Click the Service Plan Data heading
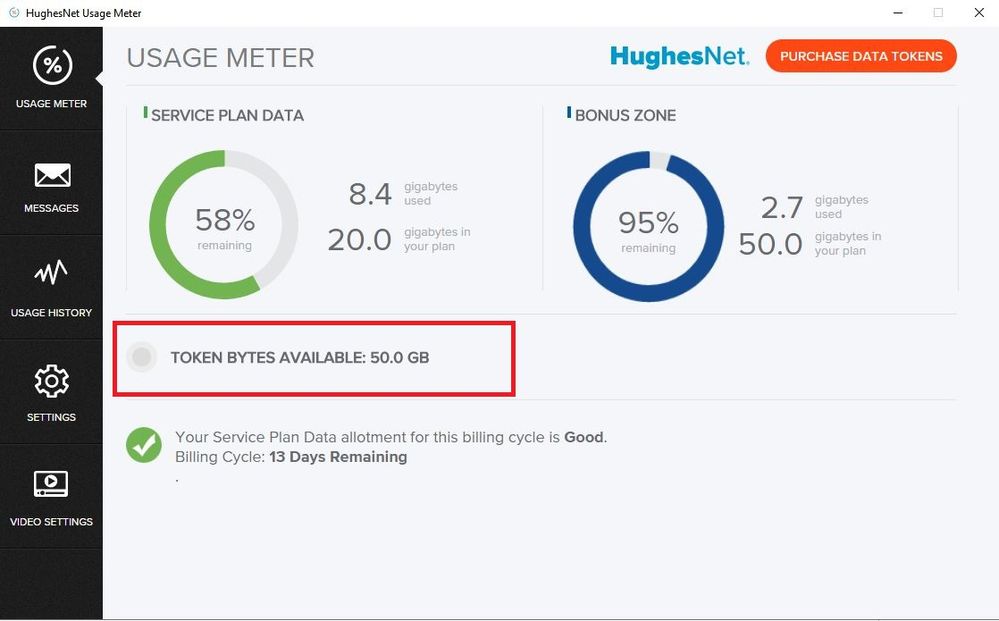The image size is (999, 621). [227, 115]
